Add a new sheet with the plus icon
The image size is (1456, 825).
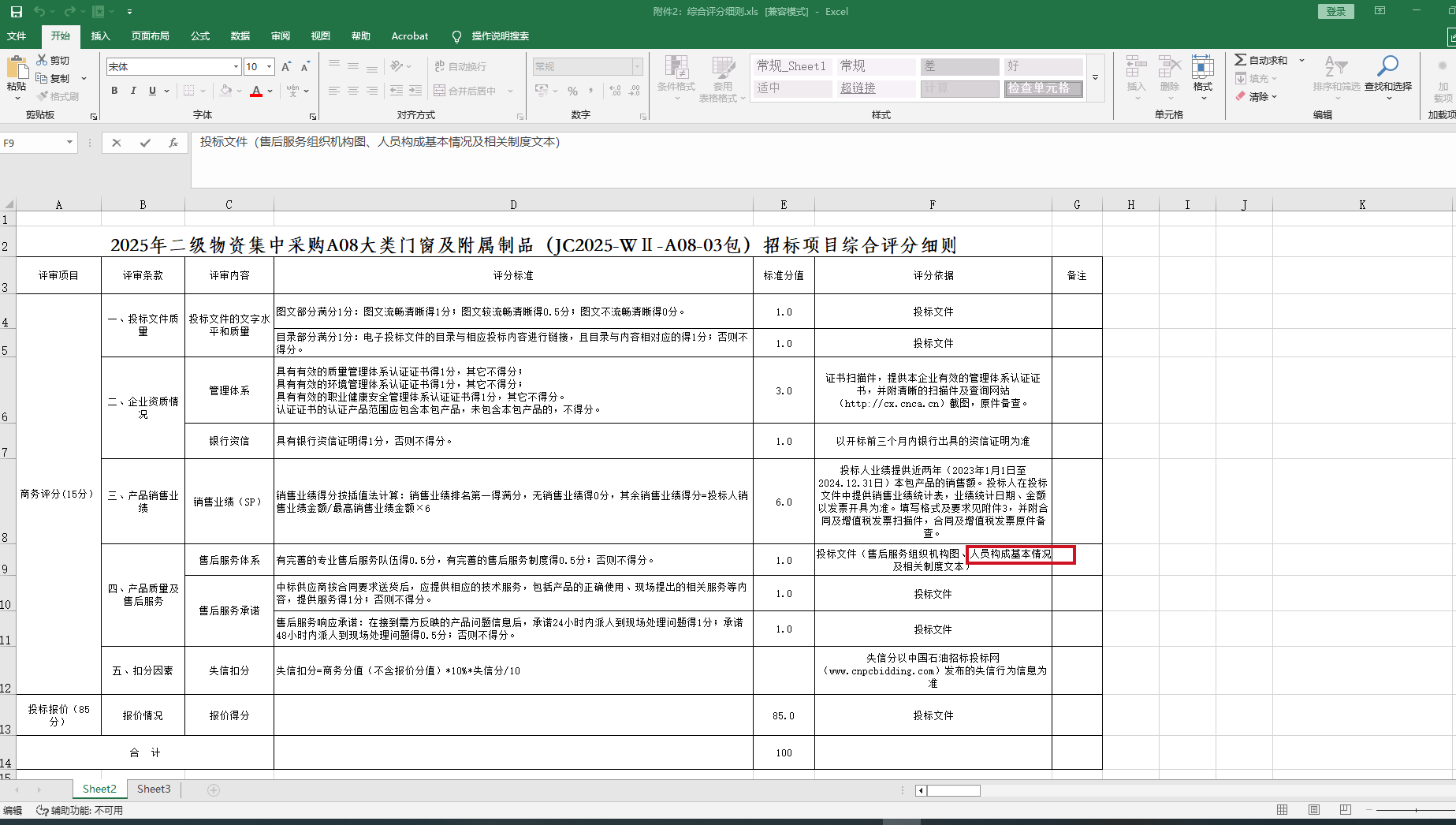point(214,790)
